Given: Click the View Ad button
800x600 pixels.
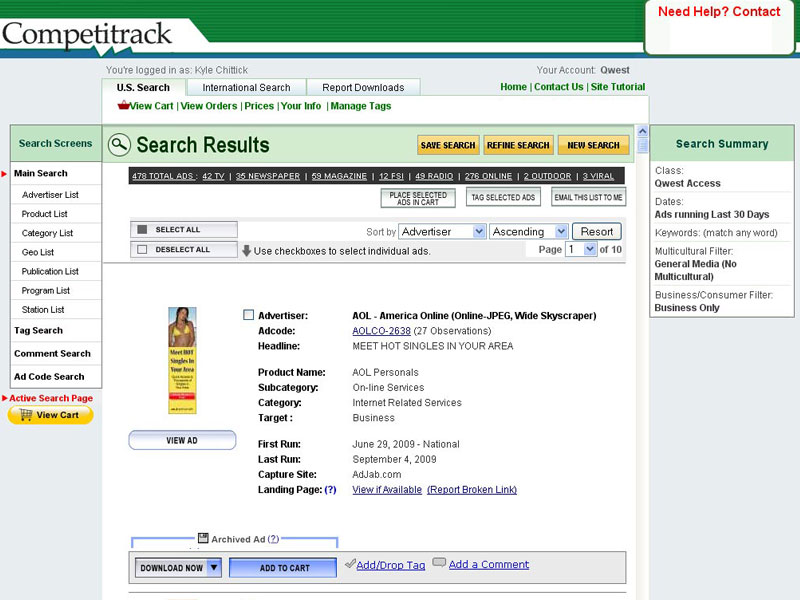Looking at the screenshot, I should point(182,440).
